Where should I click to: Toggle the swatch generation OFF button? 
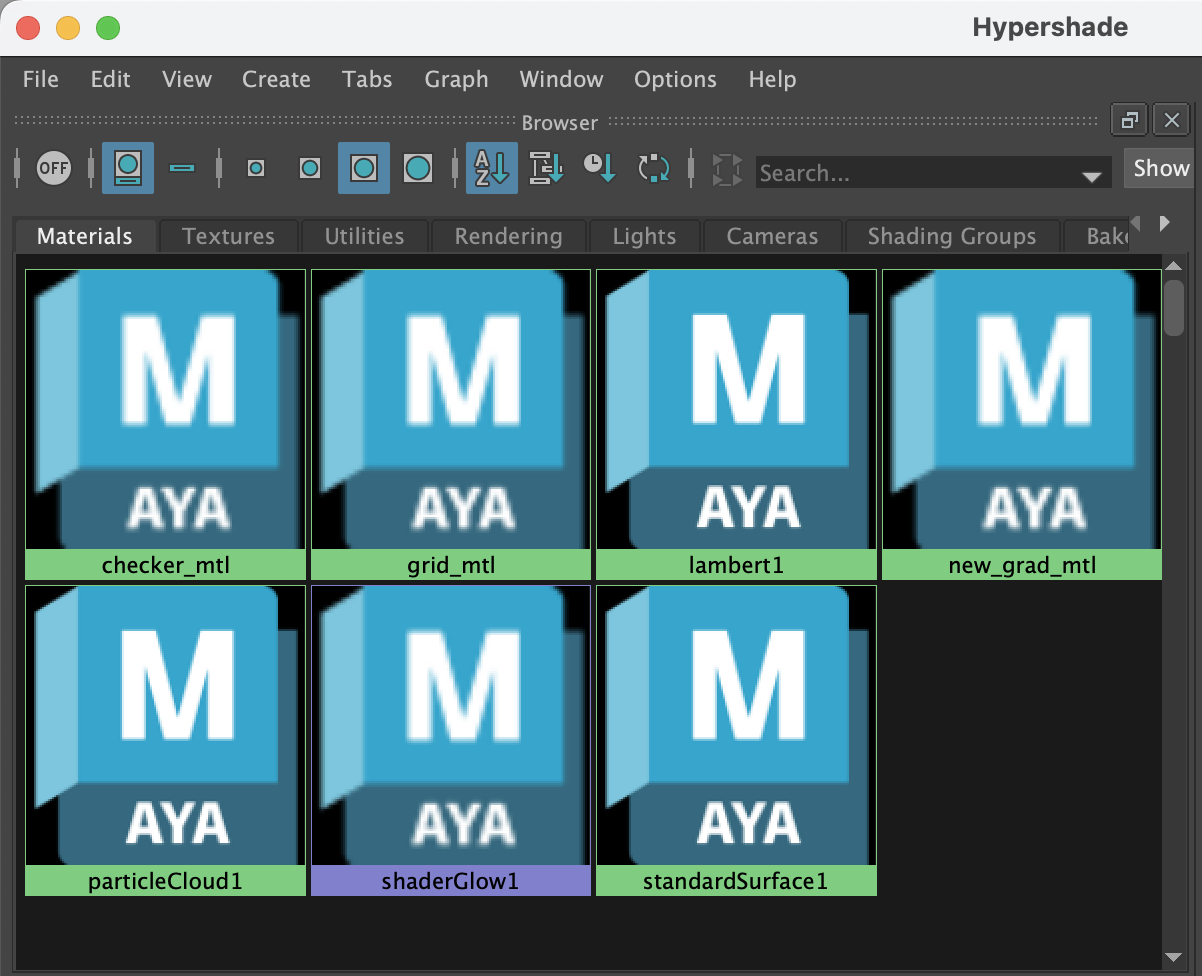pyautogui.click(x=53, y=168)
